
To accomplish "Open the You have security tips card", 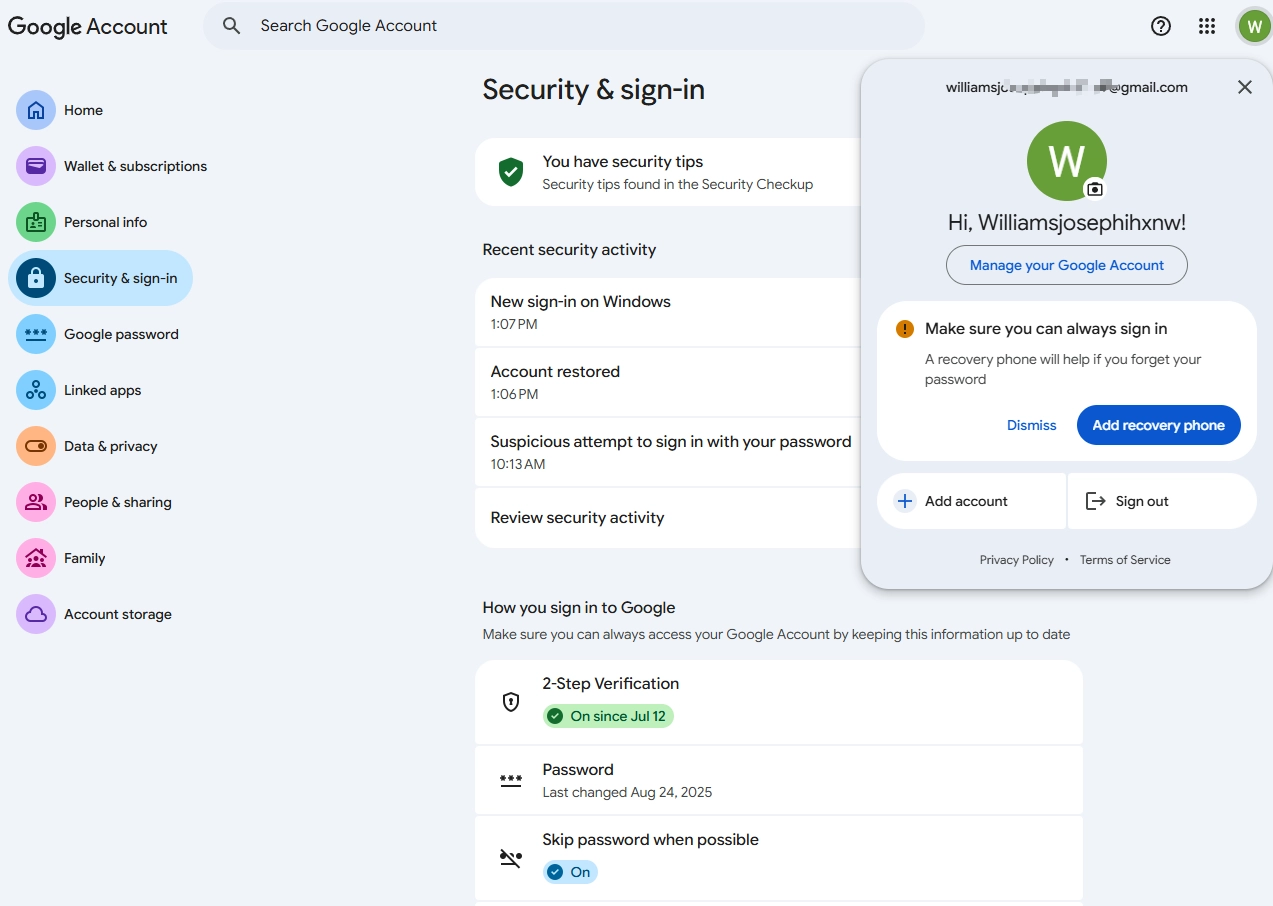I will tap(668, 172).
